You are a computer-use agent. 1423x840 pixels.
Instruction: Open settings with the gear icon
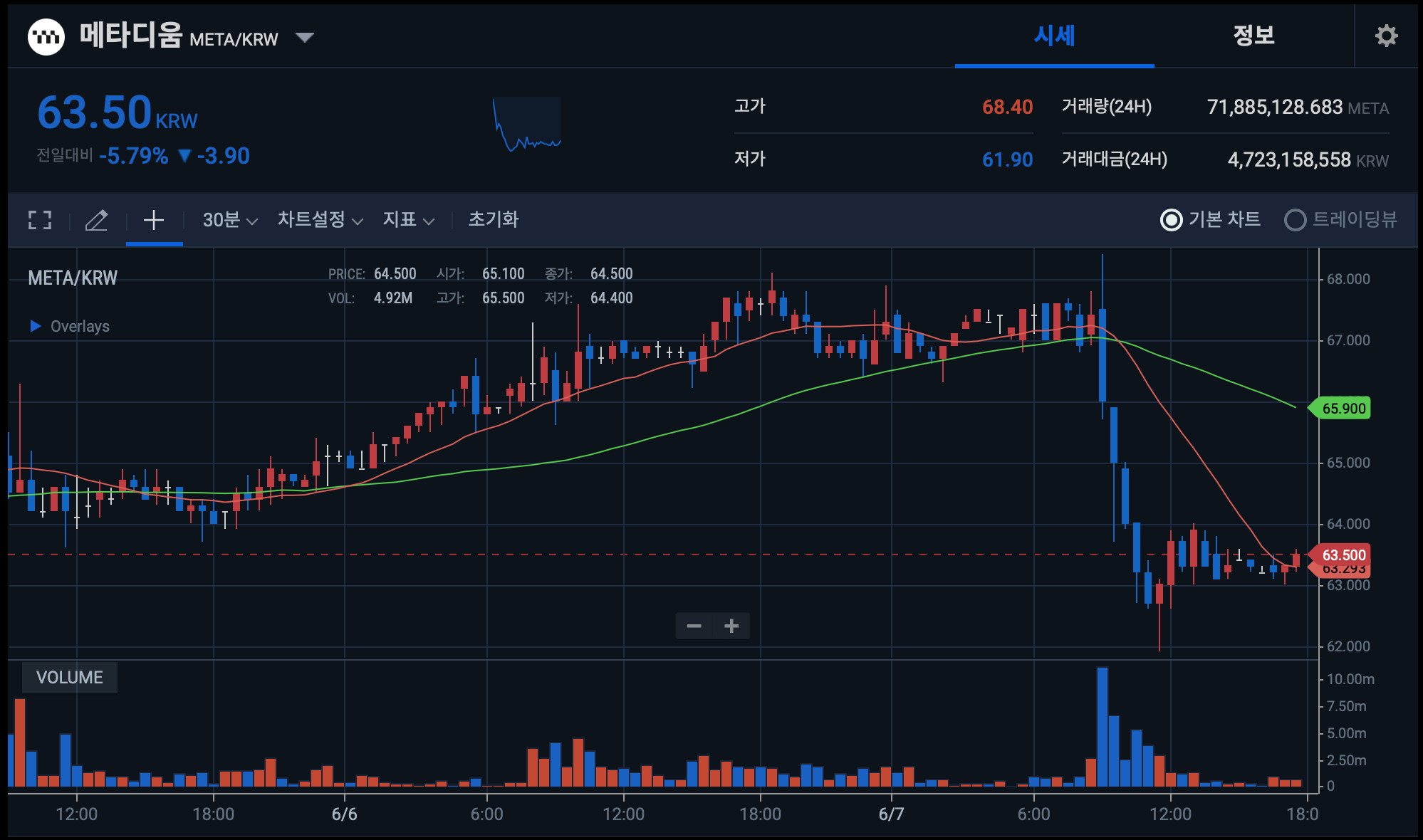click(x=1386, y=36)
